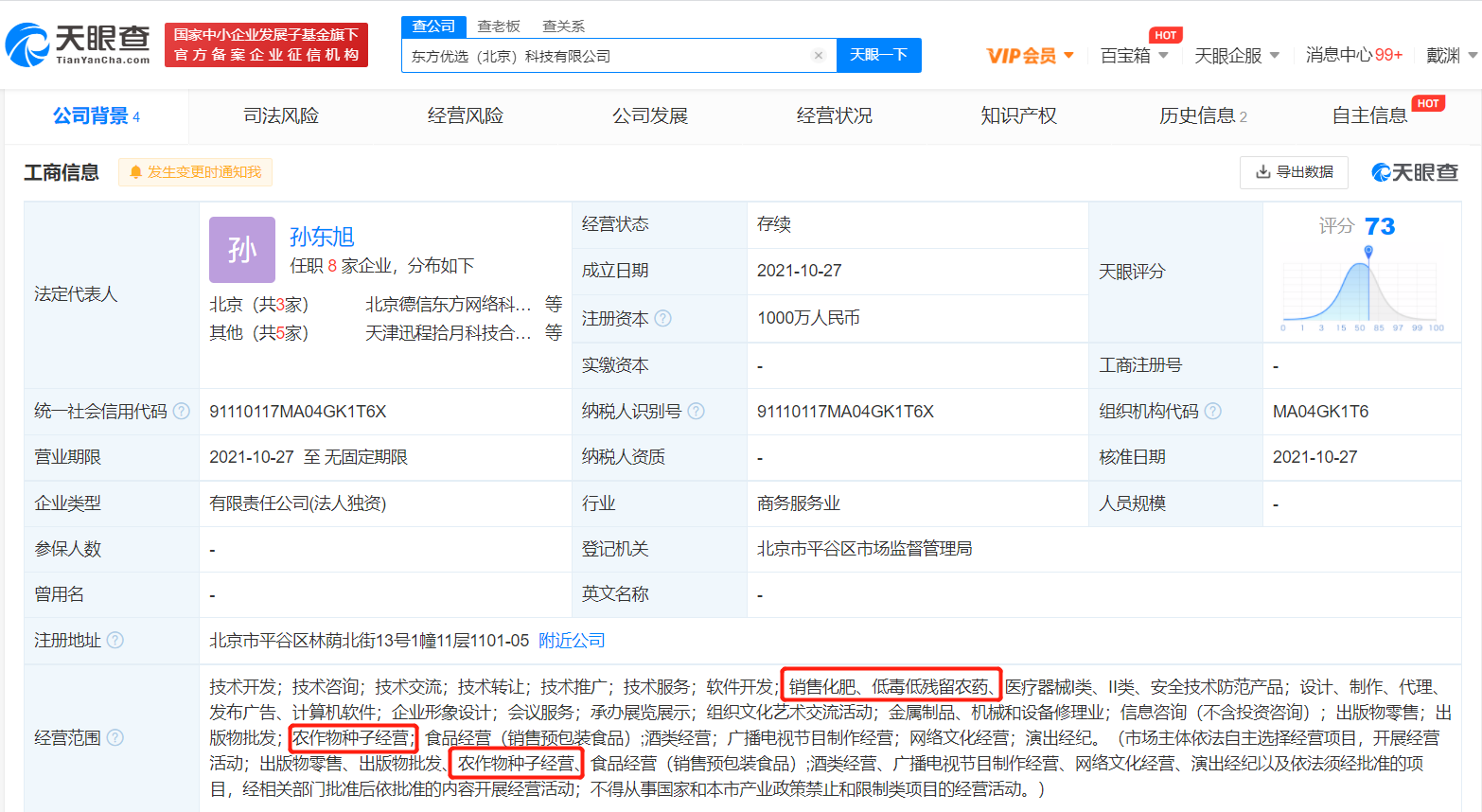Screen dimensions: 1482x812
Task: Switch to the 查老板 search tab
Action: pyautogui.click(x=499, y=26)
